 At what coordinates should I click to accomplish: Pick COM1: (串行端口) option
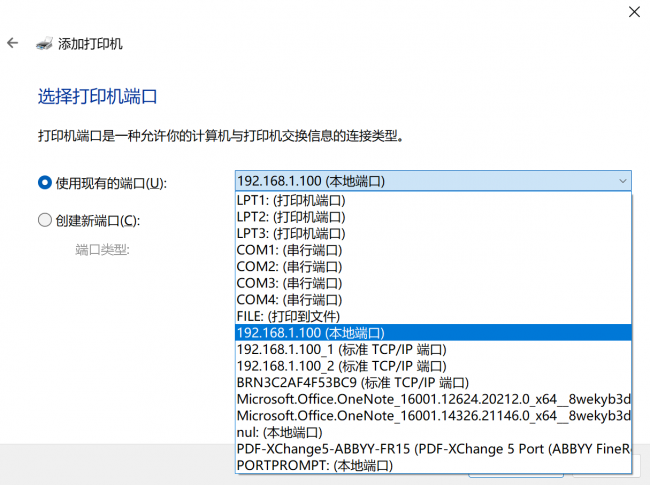433,250
